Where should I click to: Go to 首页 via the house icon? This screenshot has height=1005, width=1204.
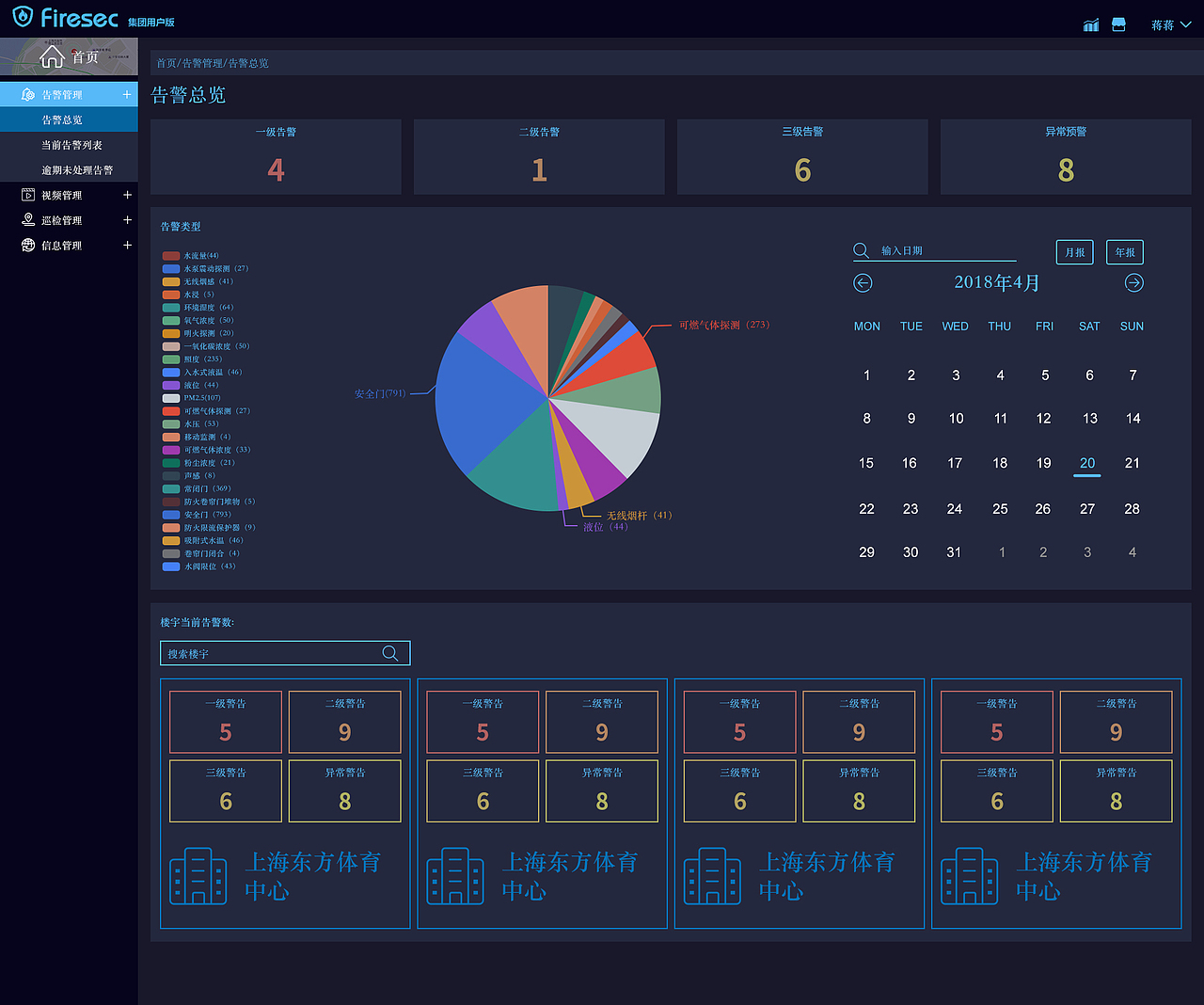pyautogui.click(x=52, y=57)
